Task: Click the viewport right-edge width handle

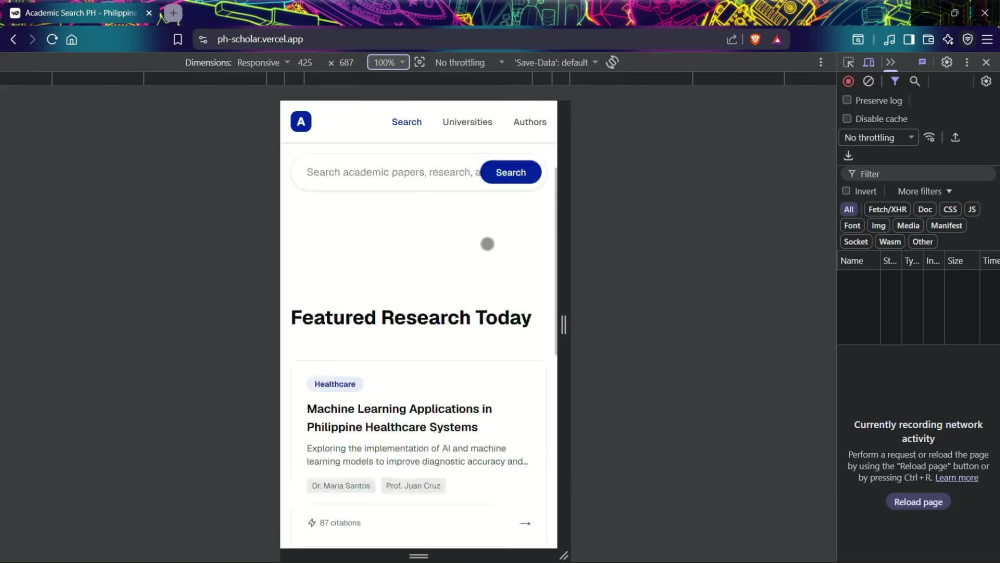Action: point(563,325)
